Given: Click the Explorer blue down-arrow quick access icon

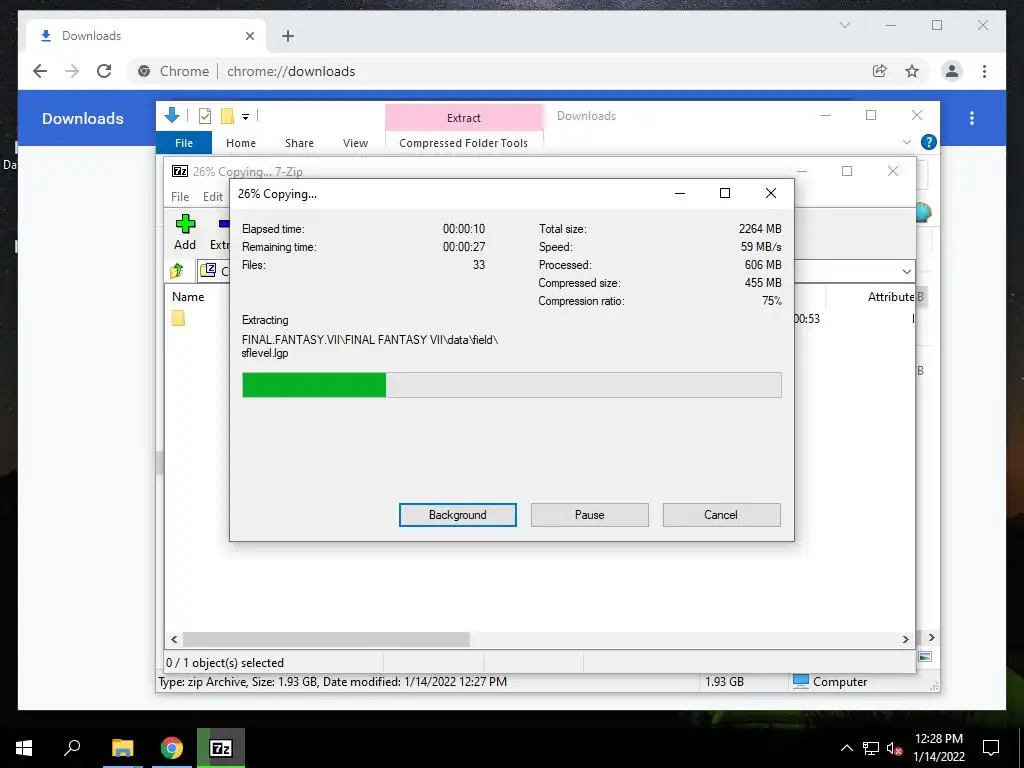Looking at the screenshot, I should 172,116.
